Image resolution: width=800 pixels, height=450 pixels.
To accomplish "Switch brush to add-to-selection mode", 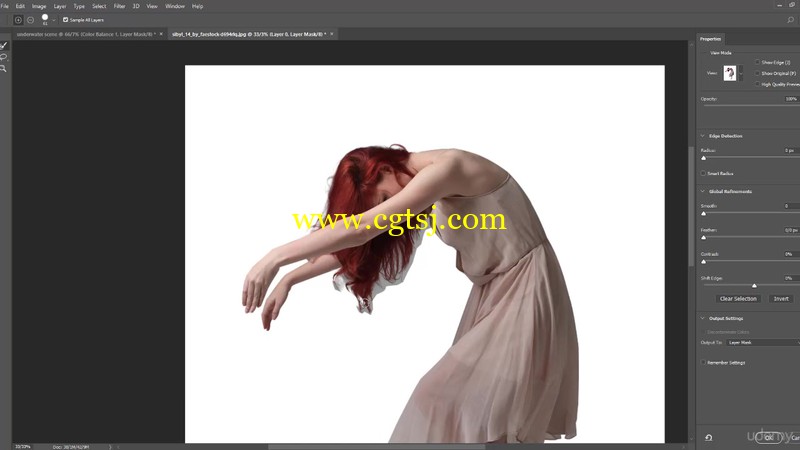I will click(x=18, y=20).
